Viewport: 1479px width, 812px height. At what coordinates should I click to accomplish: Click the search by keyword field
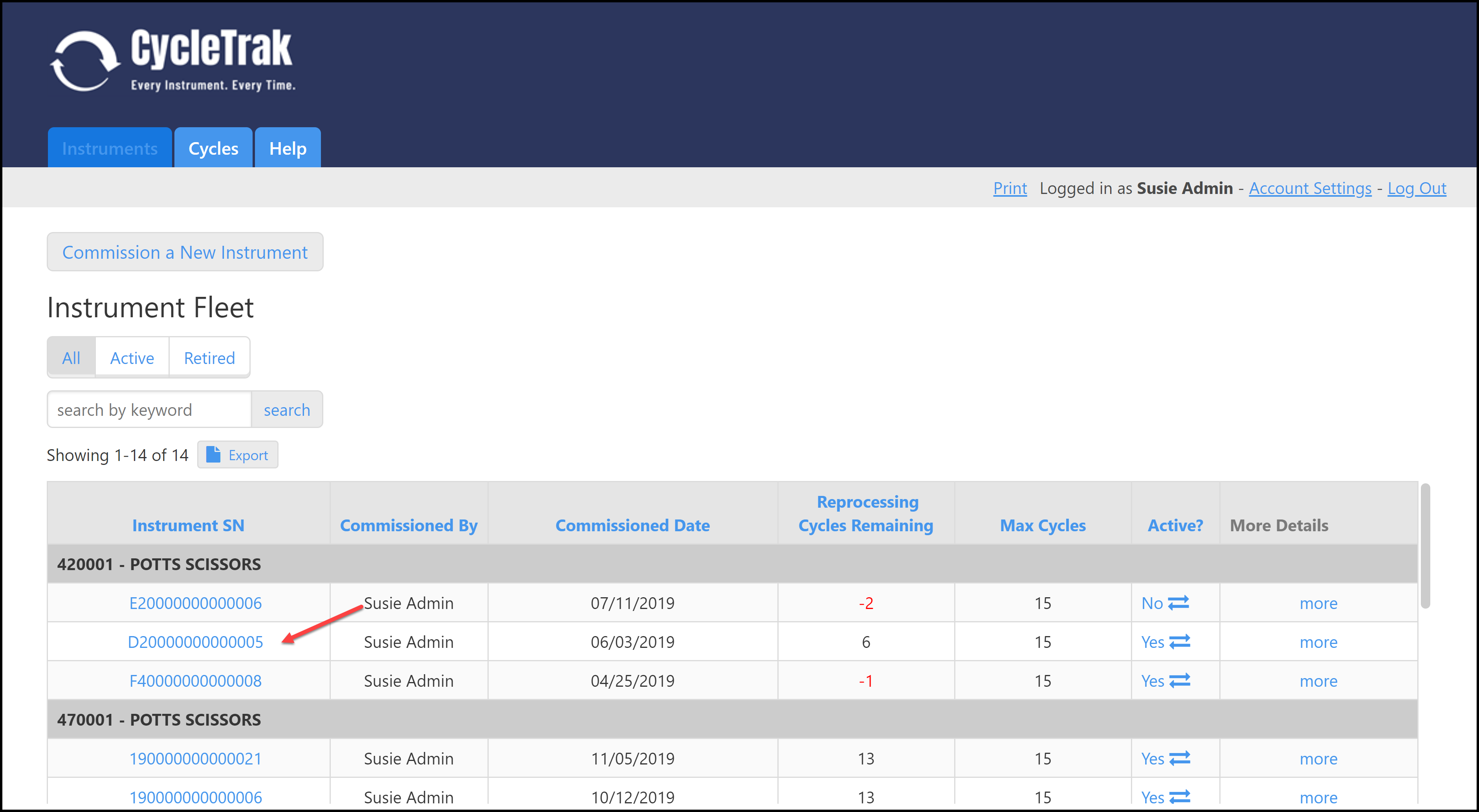(149, 410)
